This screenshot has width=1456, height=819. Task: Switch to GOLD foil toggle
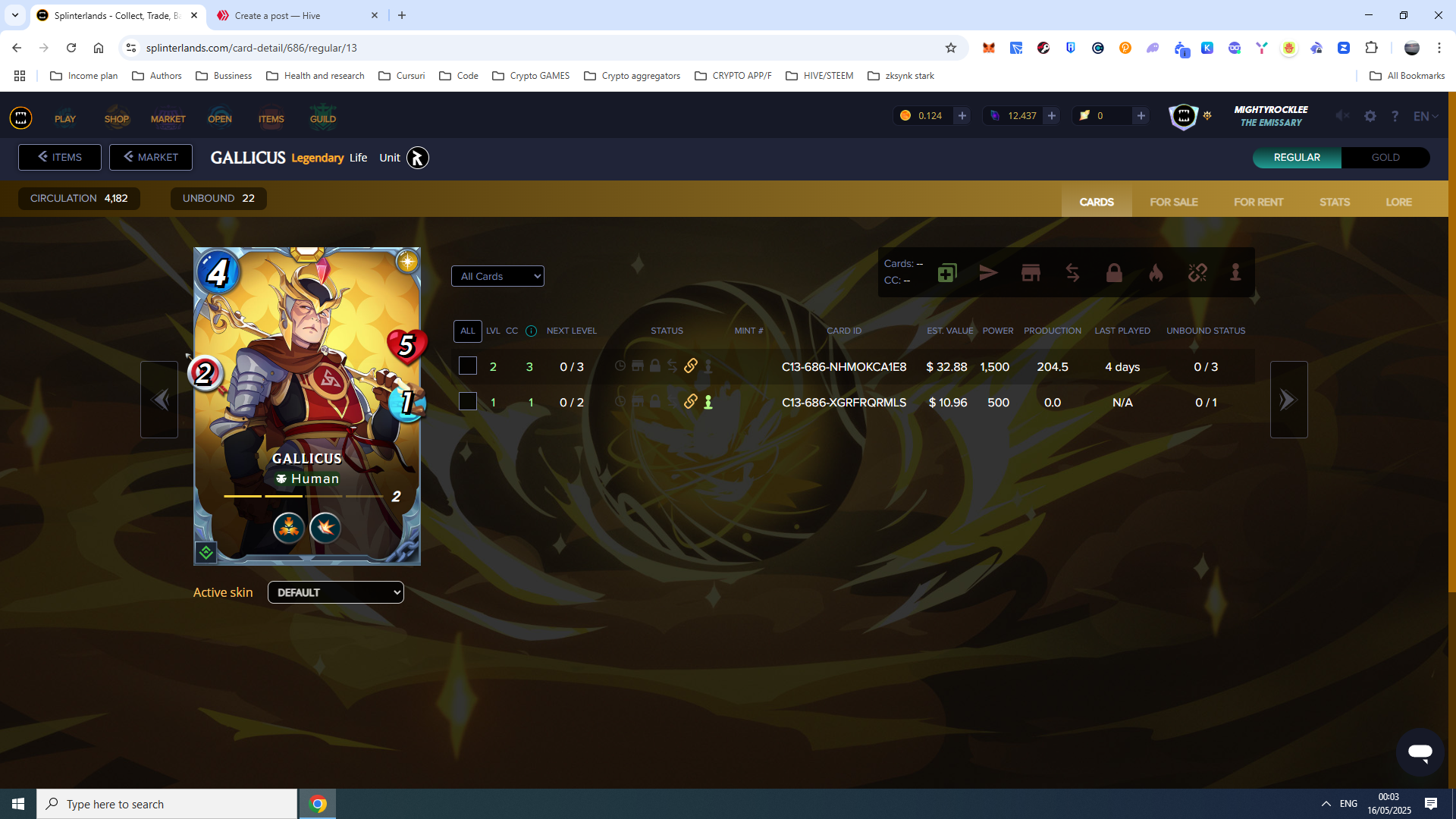click(x=1385, y=158)
